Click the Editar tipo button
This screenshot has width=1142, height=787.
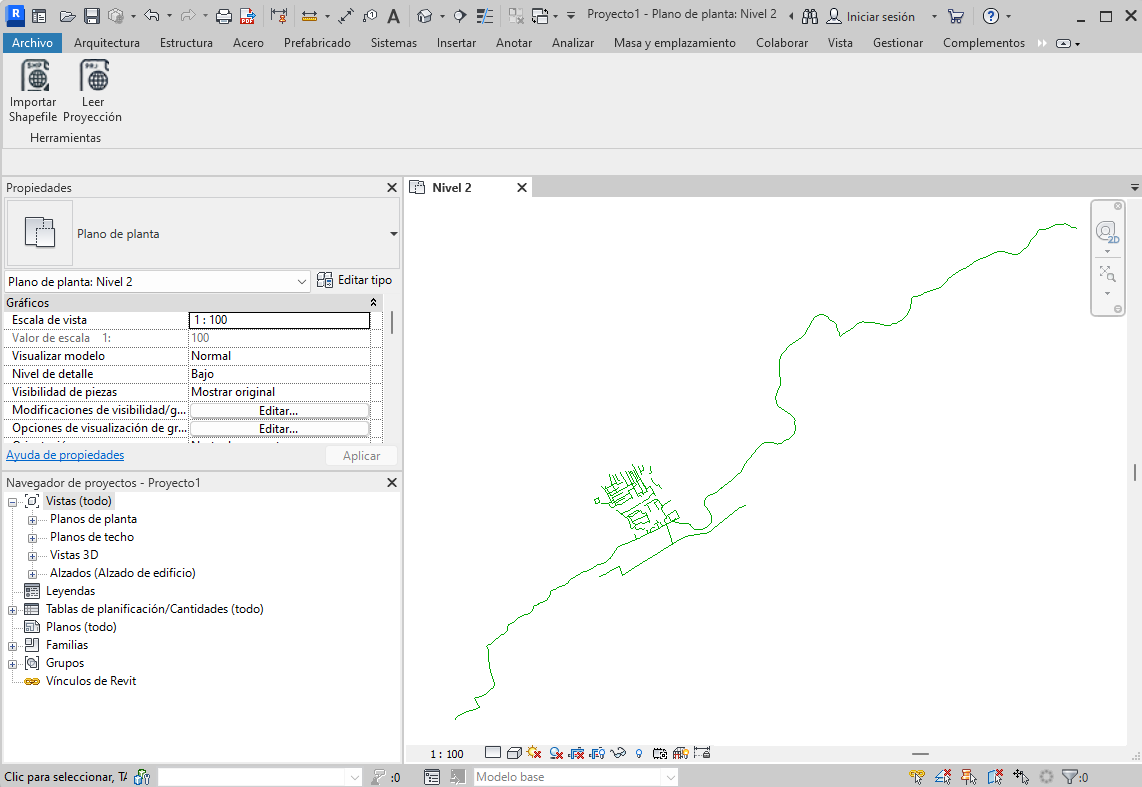[x=355, y=281]
